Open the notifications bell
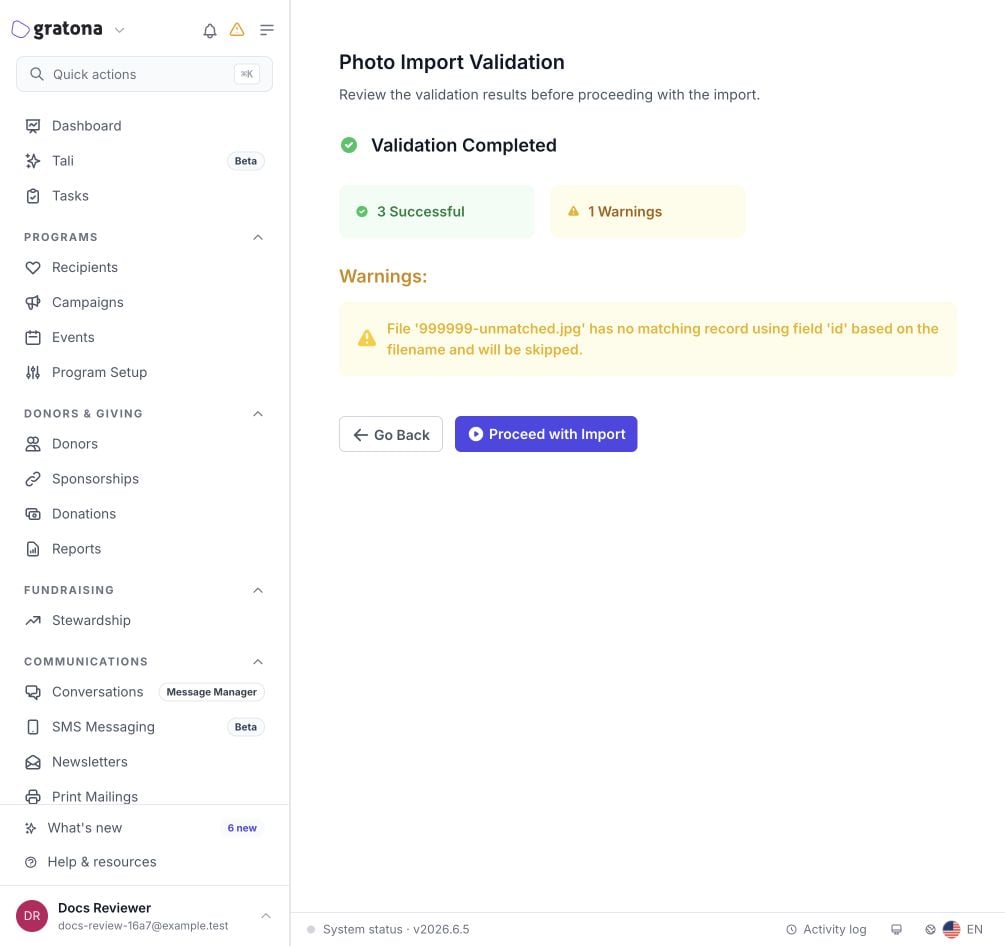 tap(210, 30)
